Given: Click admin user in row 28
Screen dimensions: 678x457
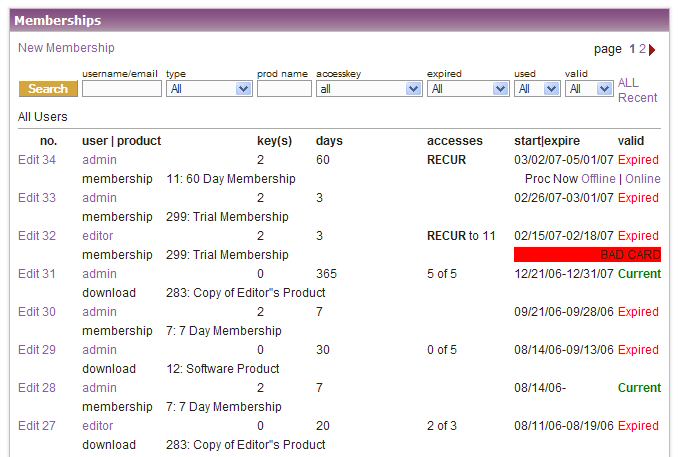Looking at the screenshot, I should click(x=99, y=388).
